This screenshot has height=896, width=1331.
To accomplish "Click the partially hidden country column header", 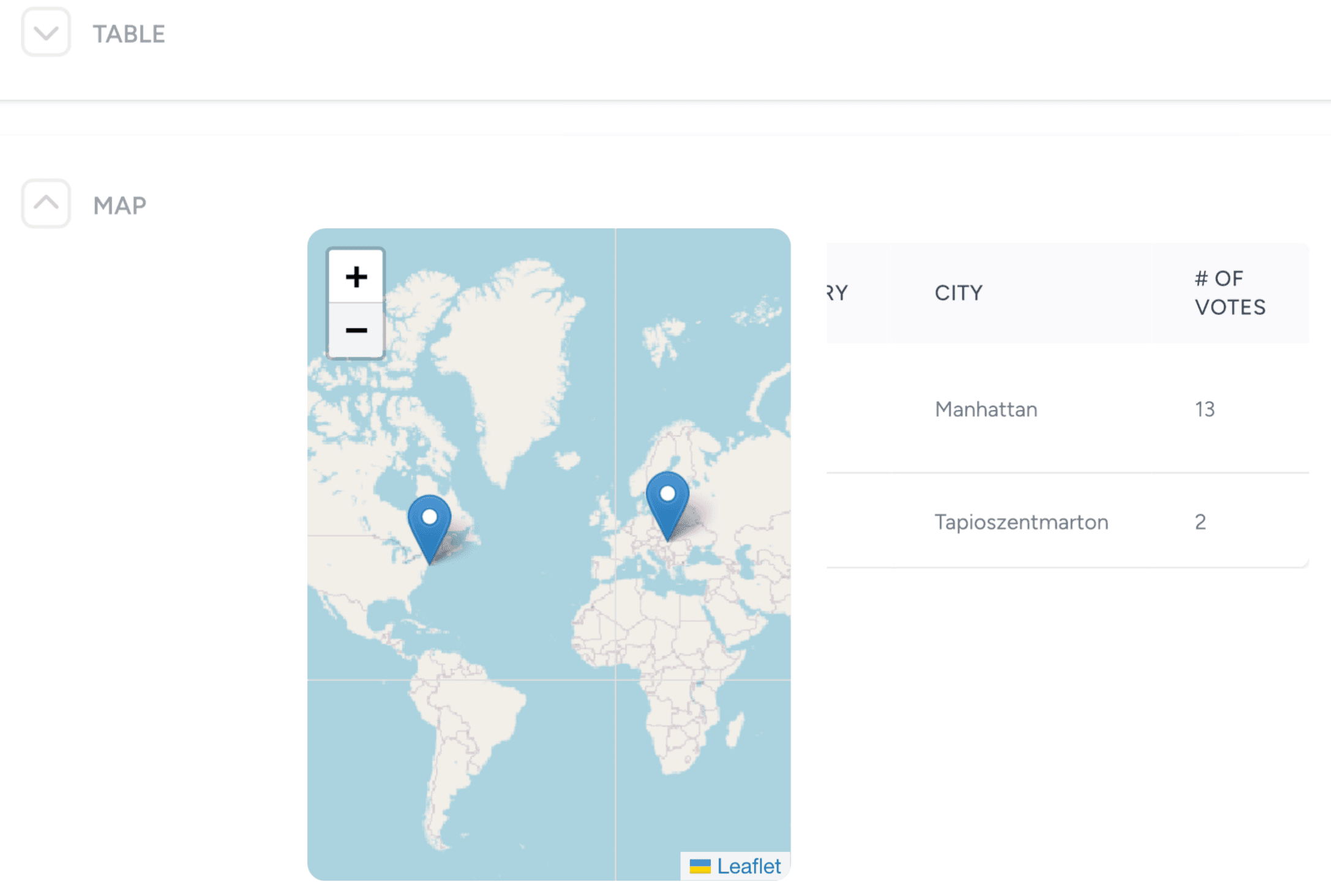I will click(x=838, y=293).
